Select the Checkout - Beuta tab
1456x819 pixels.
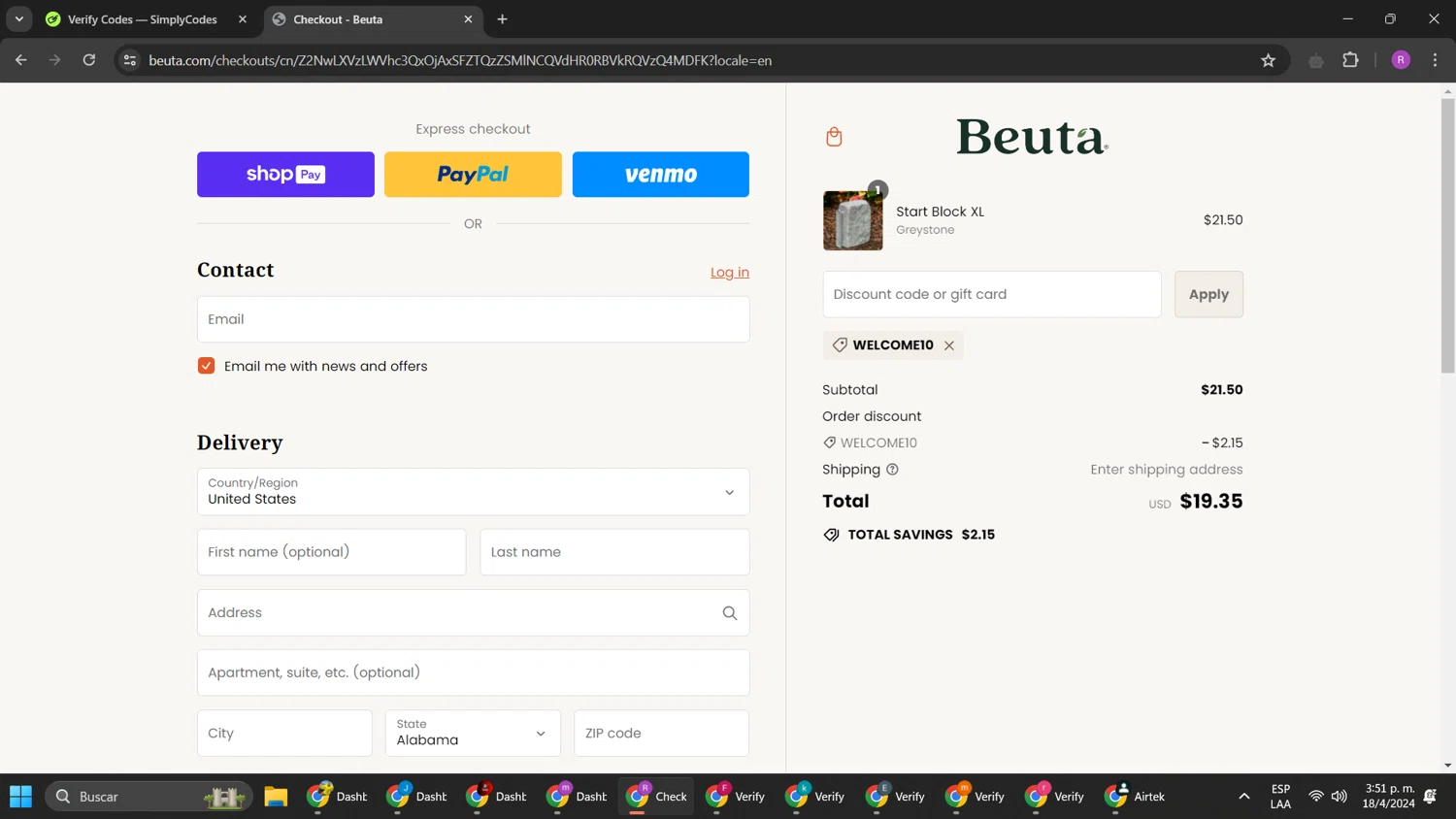373,19
